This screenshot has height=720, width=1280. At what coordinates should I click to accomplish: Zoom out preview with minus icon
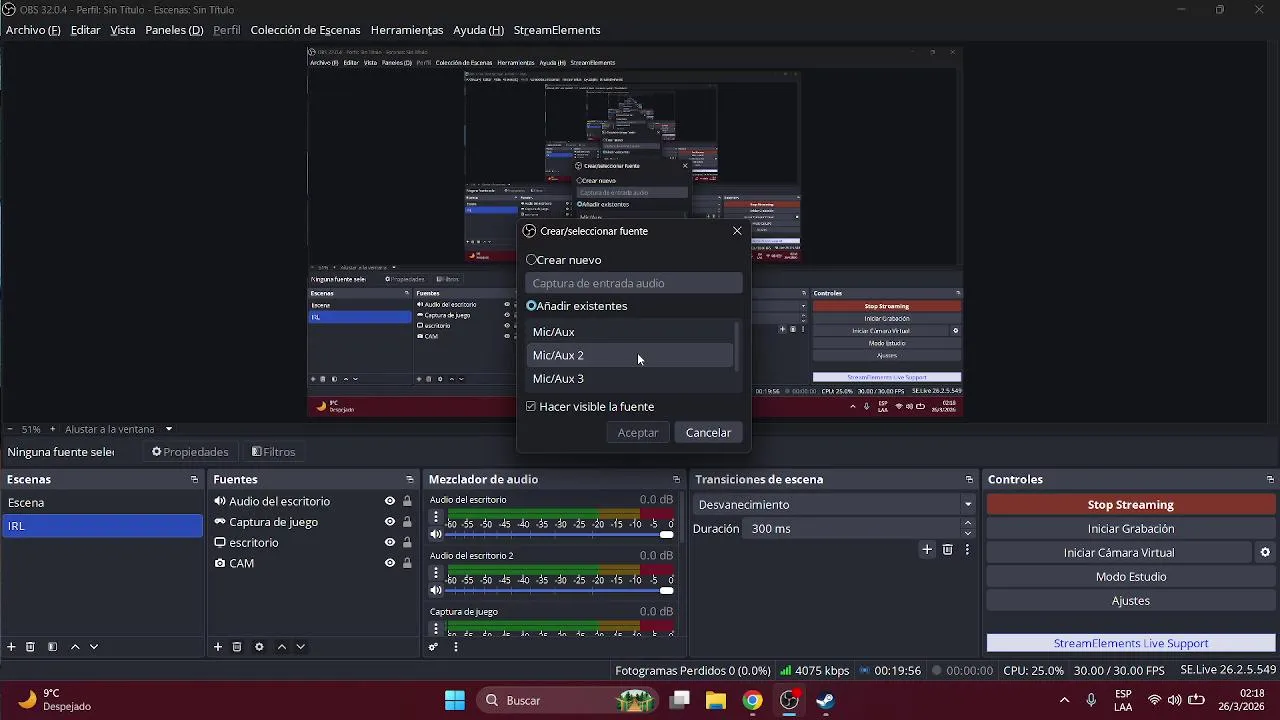(x=10, y=429)
